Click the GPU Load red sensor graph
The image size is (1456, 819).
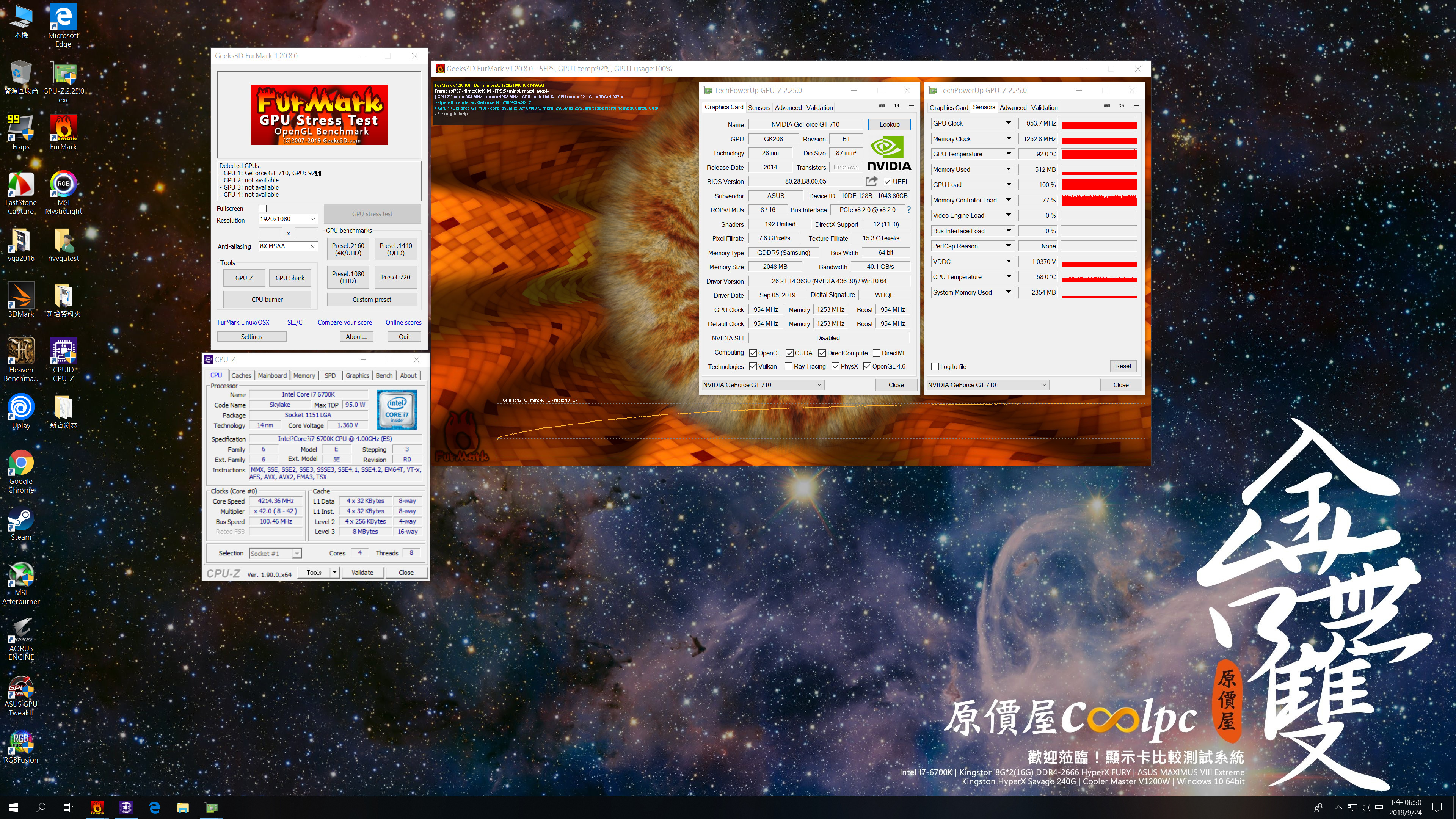[x=1099, y=185]
